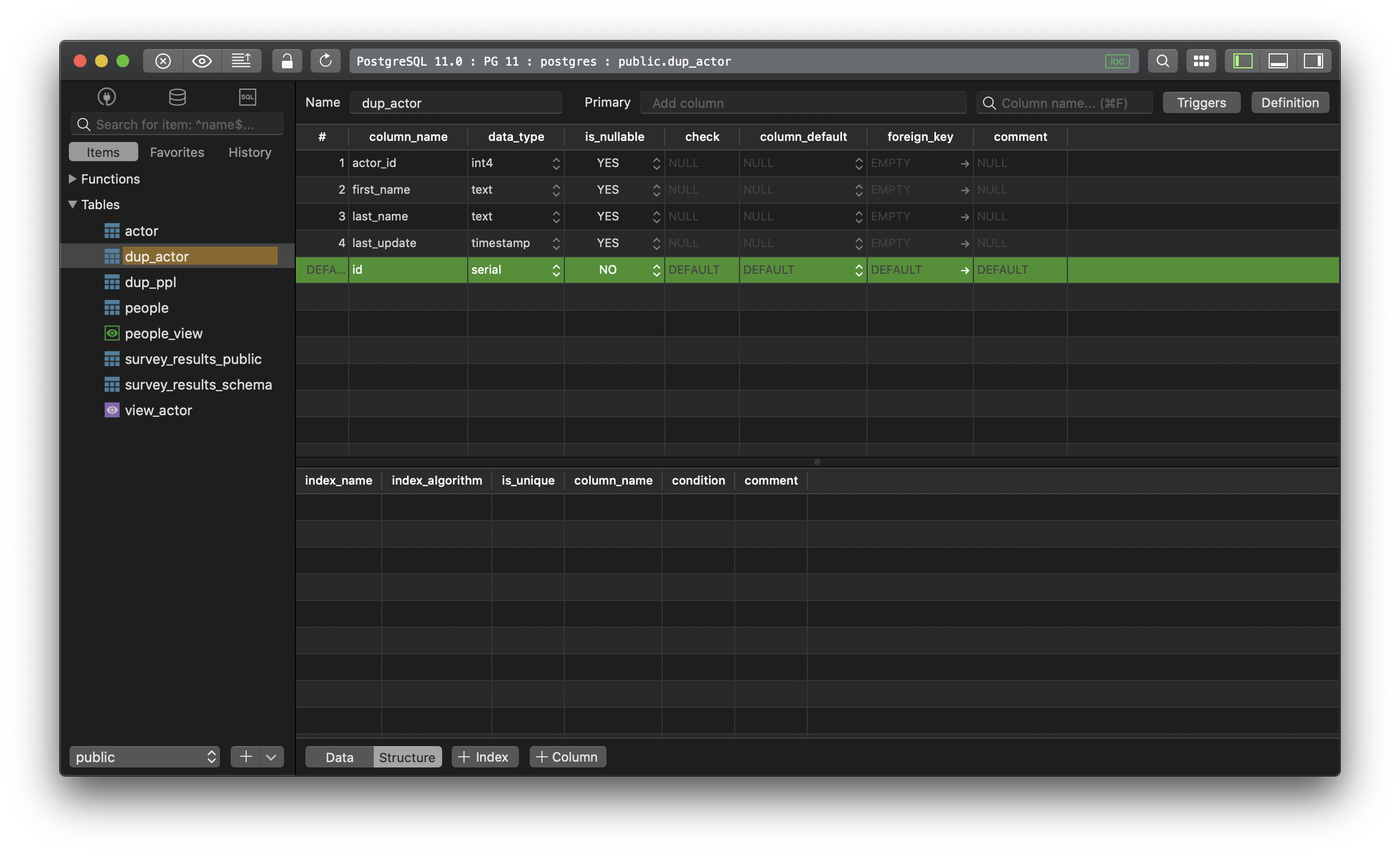The image size is (1400, 855).
Task: Toggle the bottom panel visibility
Action: (x=1278, y=61)
